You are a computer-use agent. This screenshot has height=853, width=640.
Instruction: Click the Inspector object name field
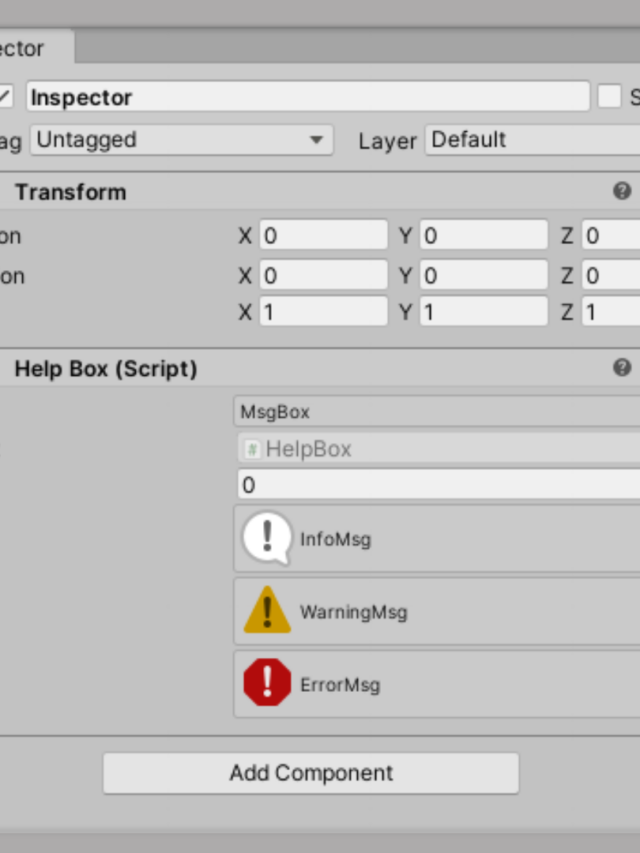[308, 97]
